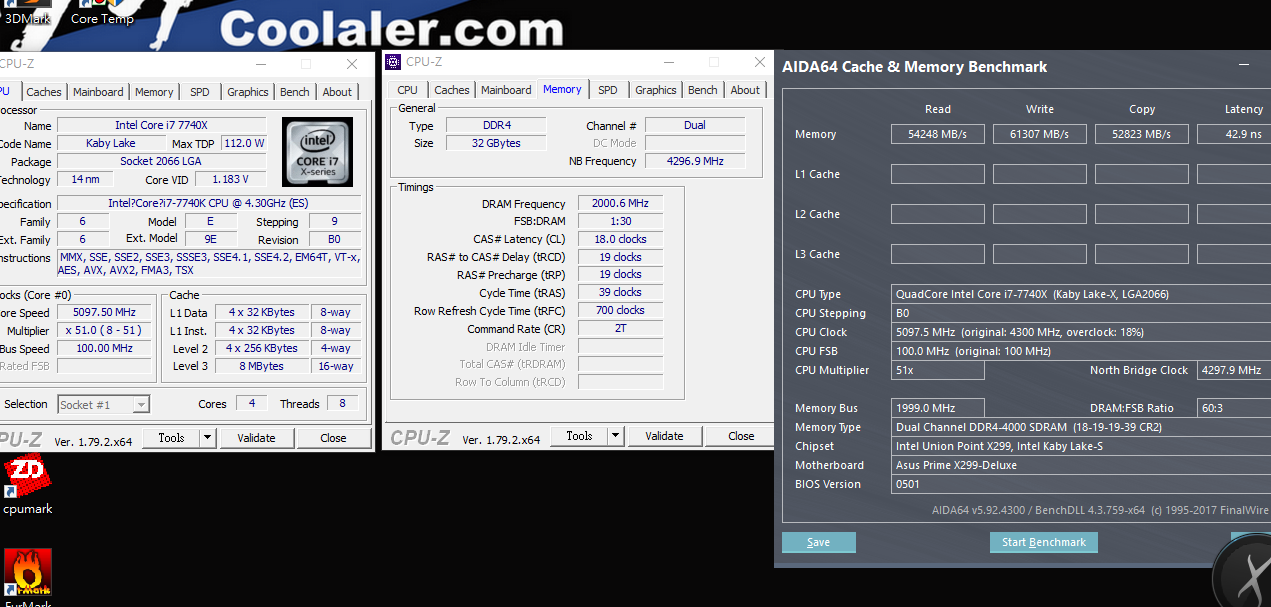The height and width of the screenshot is (607, 1271).
Task: Select the Package Socket 2066 LGA field
Action: pyautogui.click(x=162, y=161)
